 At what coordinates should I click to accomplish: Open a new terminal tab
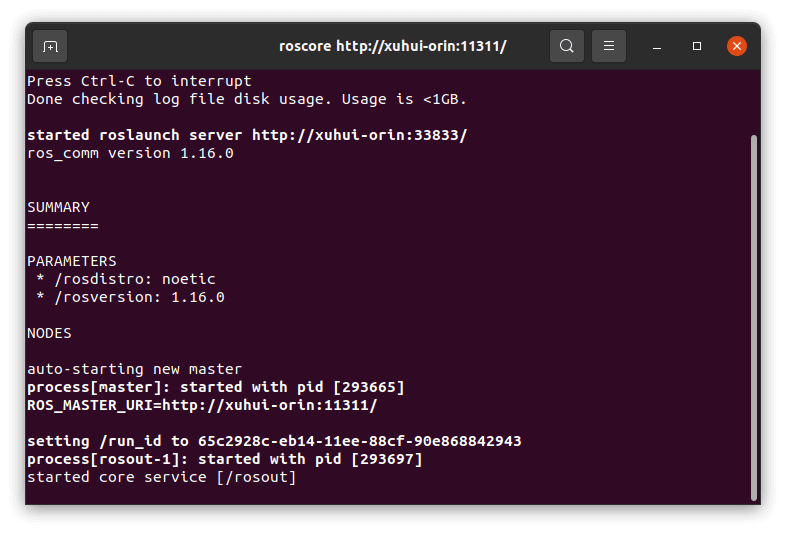[50, 46]
